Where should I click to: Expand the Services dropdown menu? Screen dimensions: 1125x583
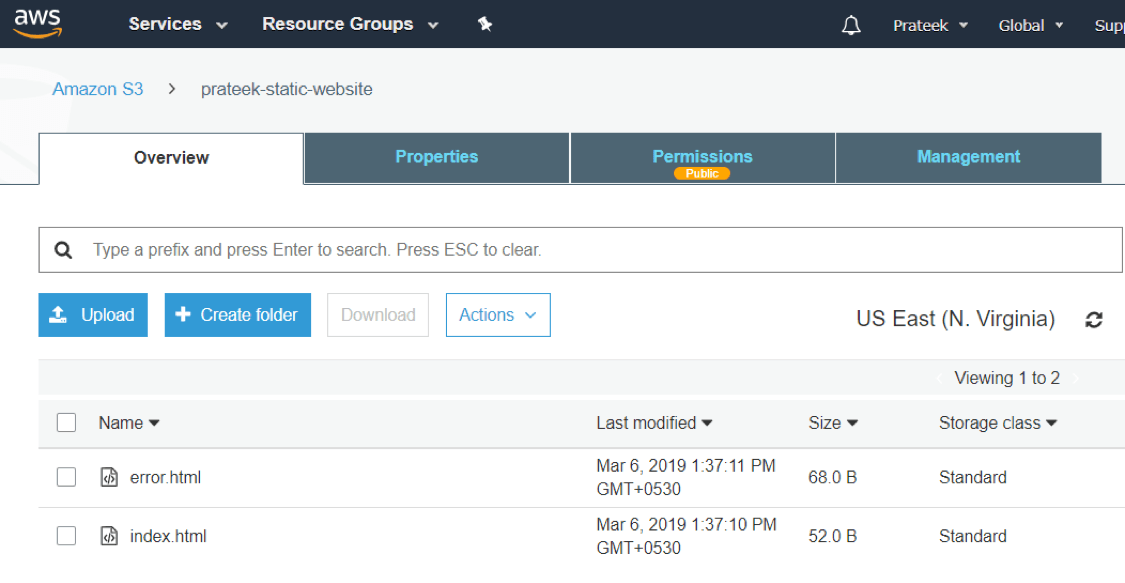(x=178, y=24)
